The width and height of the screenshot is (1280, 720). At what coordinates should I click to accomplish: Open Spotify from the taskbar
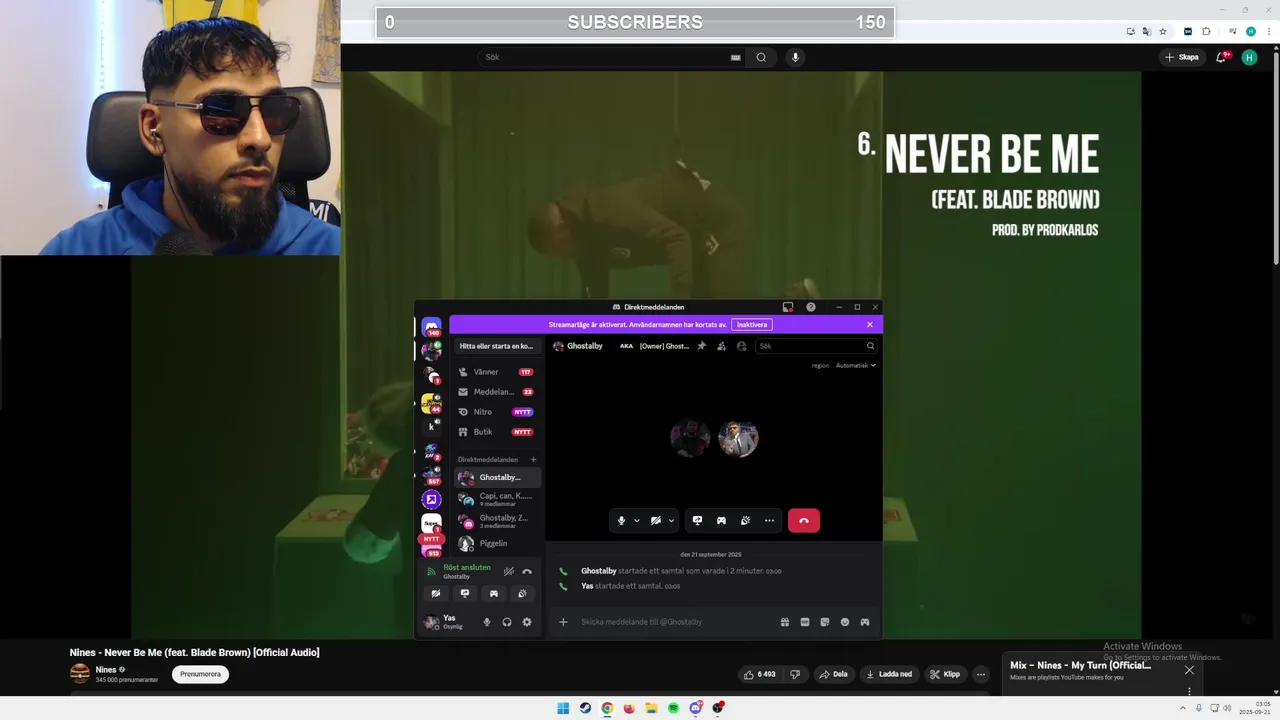pyautogui.click(x=673, y=708)
